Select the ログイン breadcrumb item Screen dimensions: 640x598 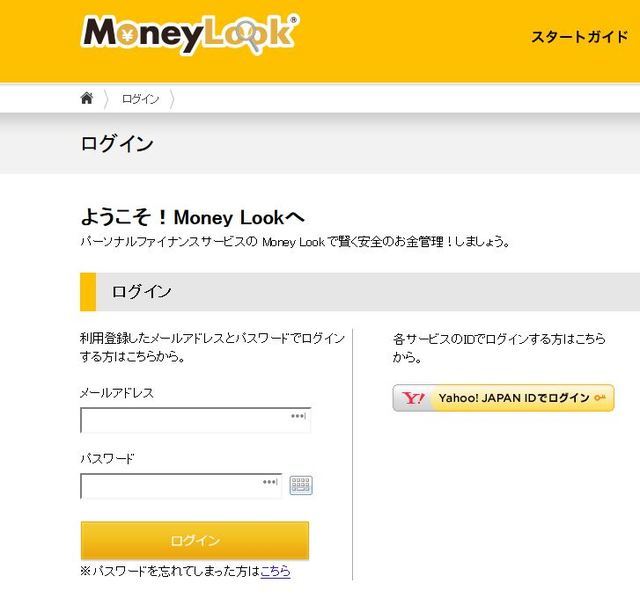point(140,99)
